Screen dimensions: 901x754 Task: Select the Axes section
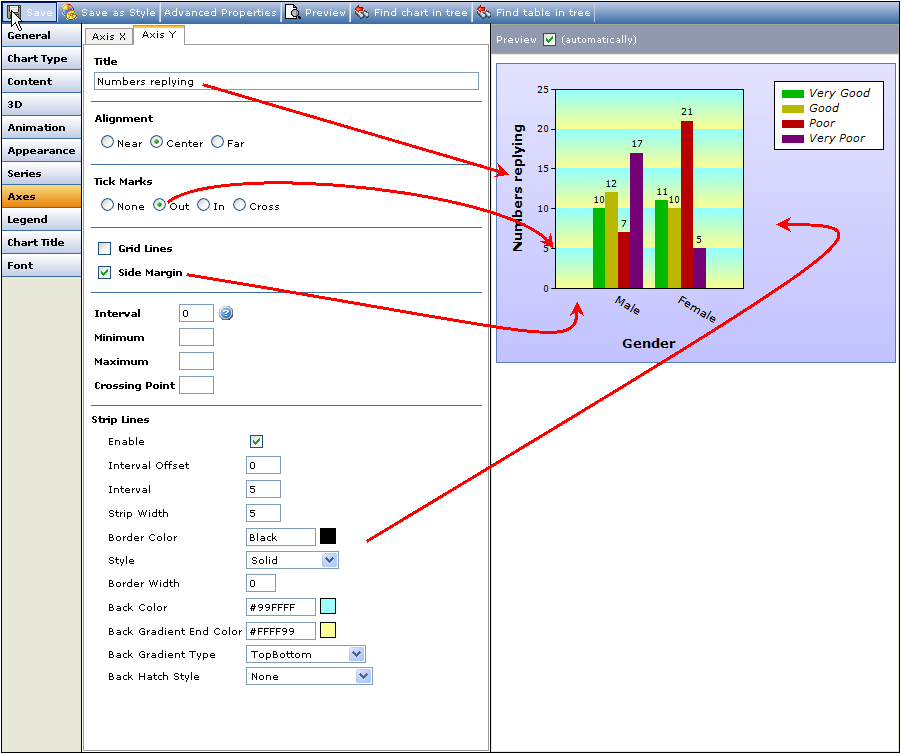pos(41,196)
